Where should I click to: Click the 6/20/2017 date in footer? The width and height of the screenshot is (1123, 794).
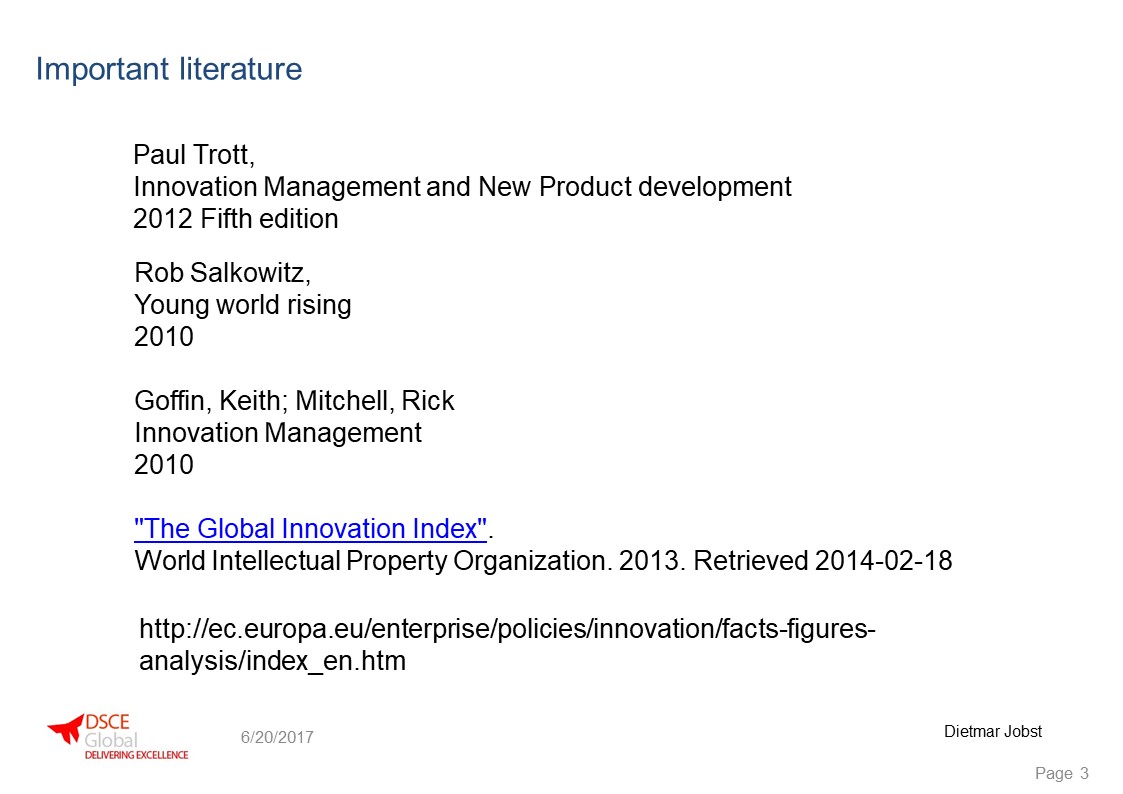[277, 737]
